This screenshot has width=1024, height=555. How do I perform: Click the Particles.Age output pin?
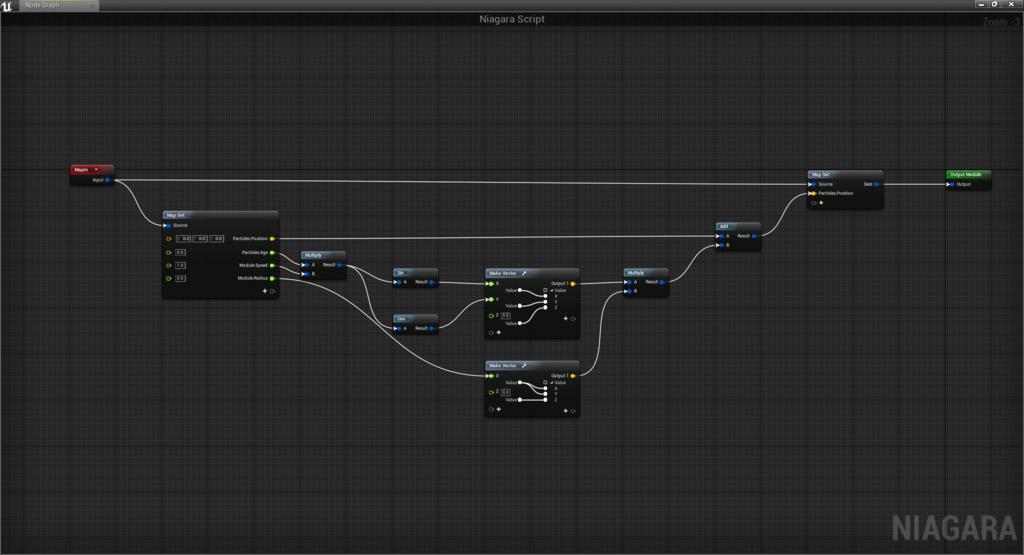(x=272, y=253)
